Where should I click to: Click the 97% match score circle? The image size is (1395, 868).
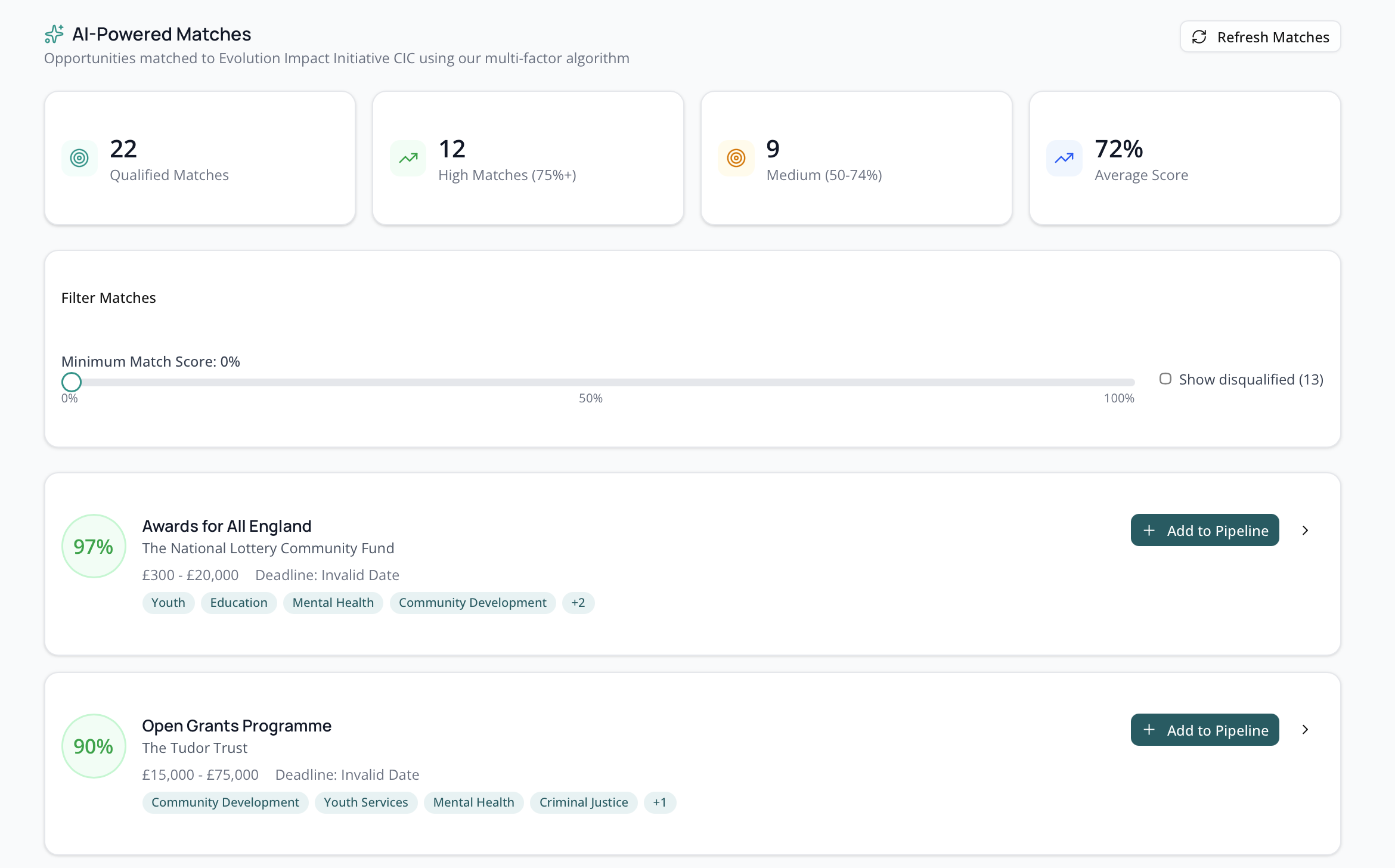(x=94, y=546)
